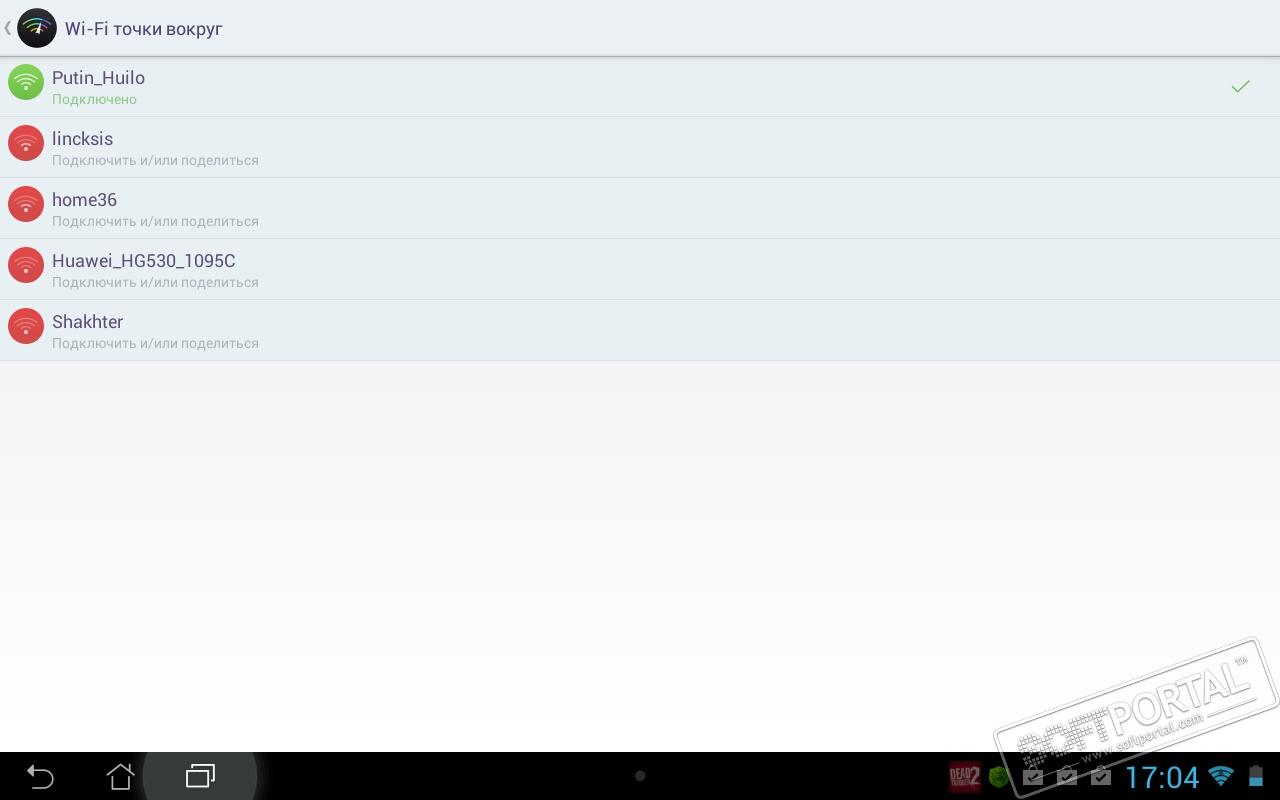1280x800 pixels.
Task: Tap the "Wi-Fi точки вокруг" header title
Action: [x=143, y=29]
